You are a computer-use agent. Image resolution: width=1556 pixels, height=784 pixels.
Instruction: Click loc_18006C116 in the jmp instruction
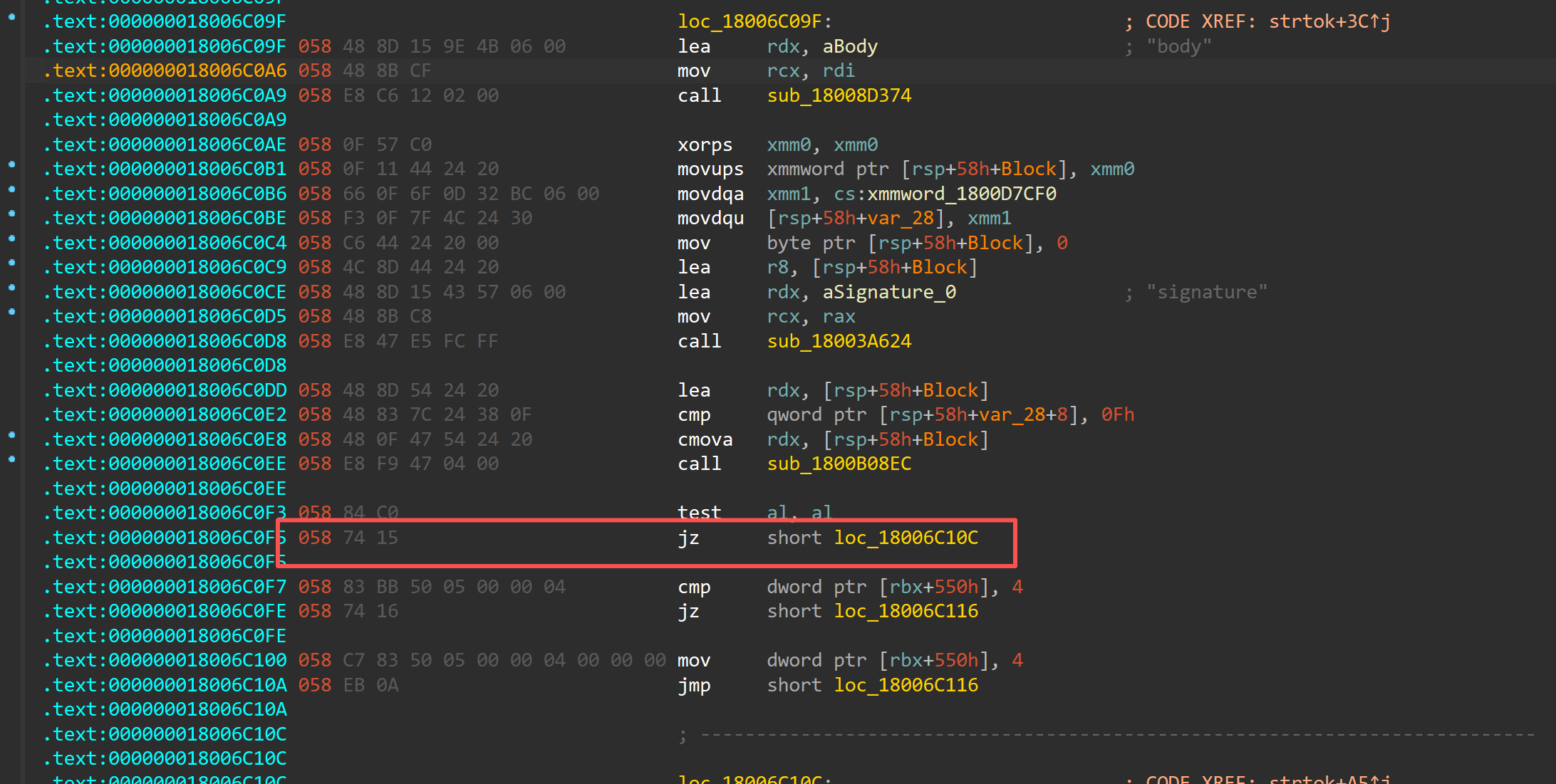click(x=906, y=685)
